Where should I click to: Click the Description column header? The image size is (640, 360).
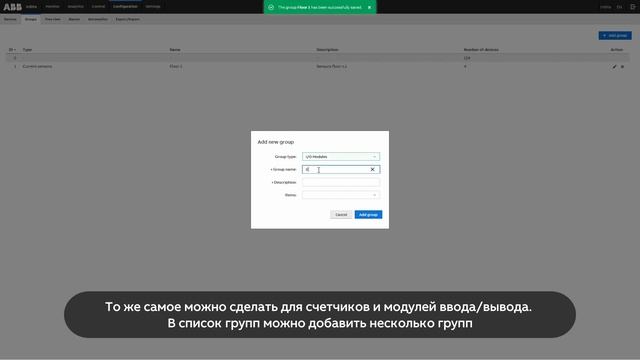[x=327, y=50]
